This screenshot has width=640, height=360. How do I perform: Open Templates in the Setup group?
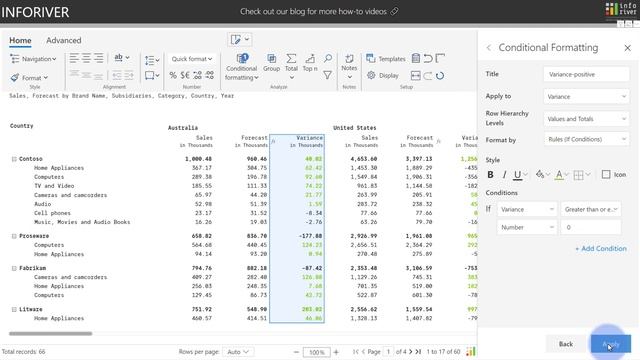click(386, 59)
